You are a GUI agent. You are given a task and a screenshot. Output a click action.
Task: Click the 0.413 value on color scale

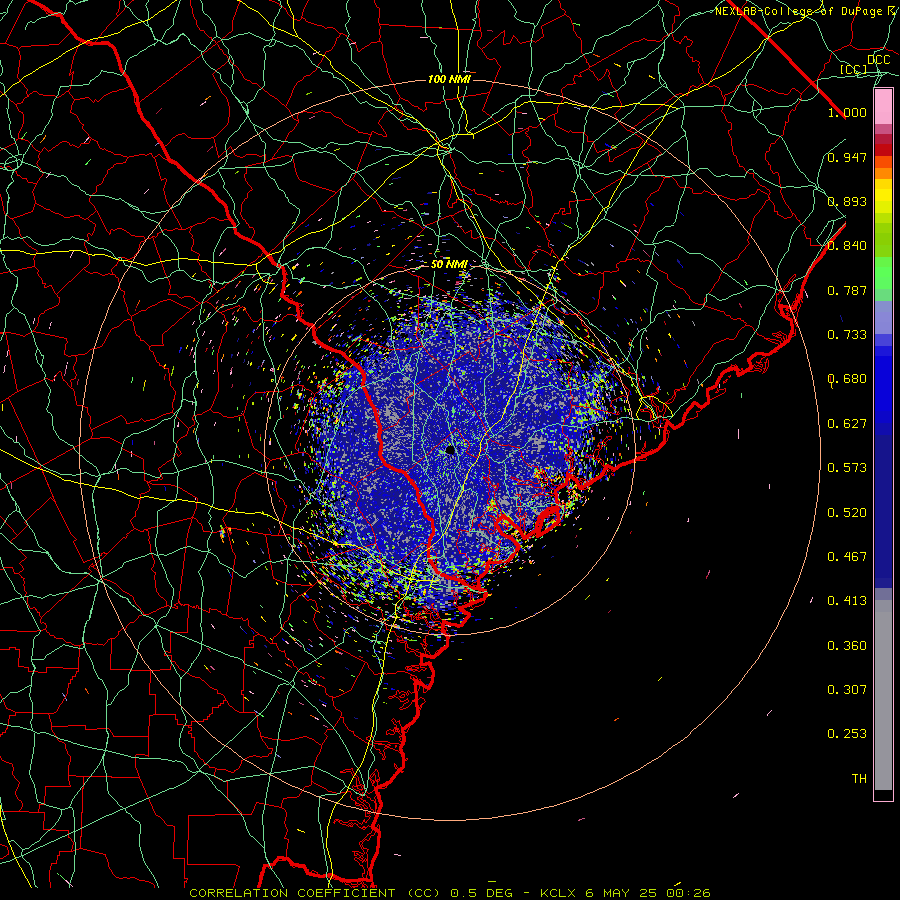847,601
